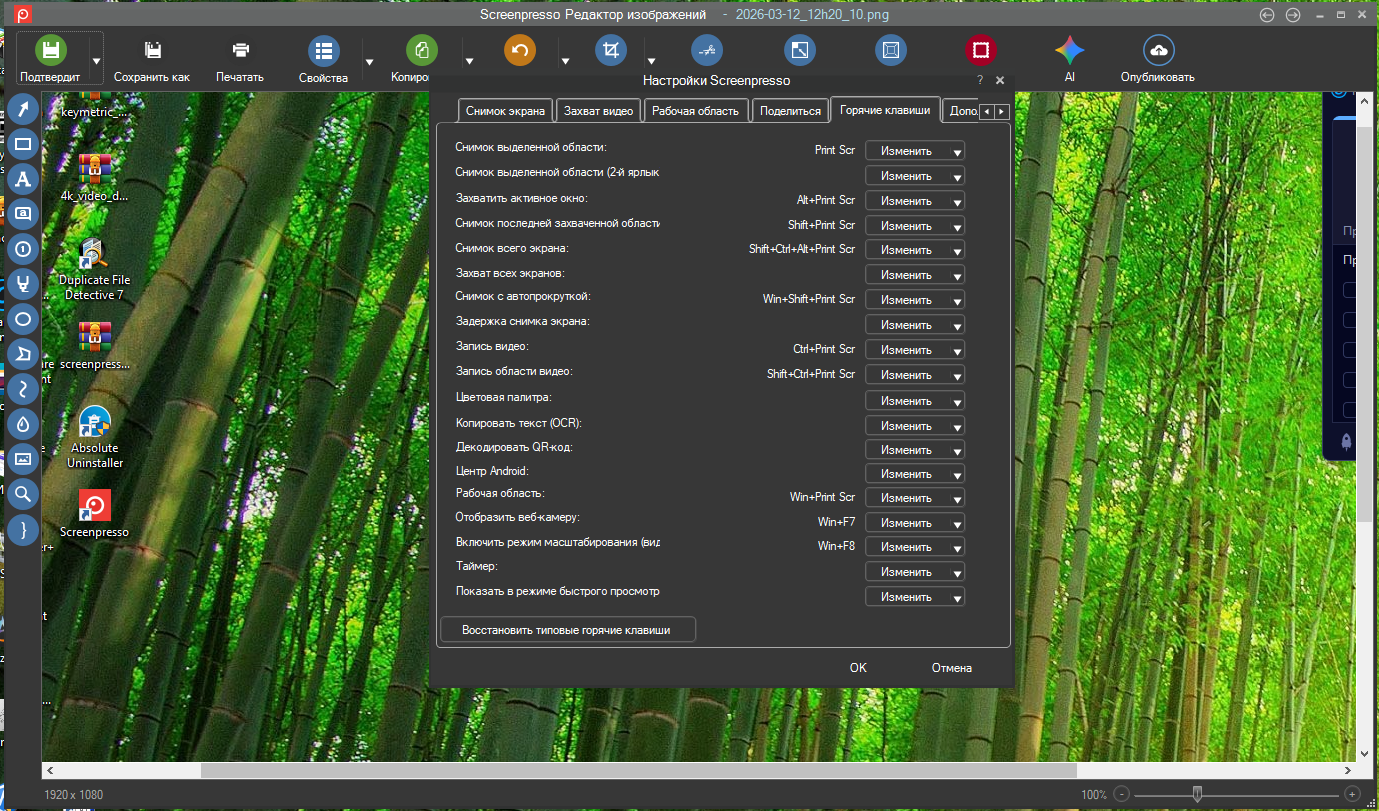Viewport: 1379px width, 811px height.
Task: Click the previous image arrow in title bar
Action: (x=1267, y=15)
